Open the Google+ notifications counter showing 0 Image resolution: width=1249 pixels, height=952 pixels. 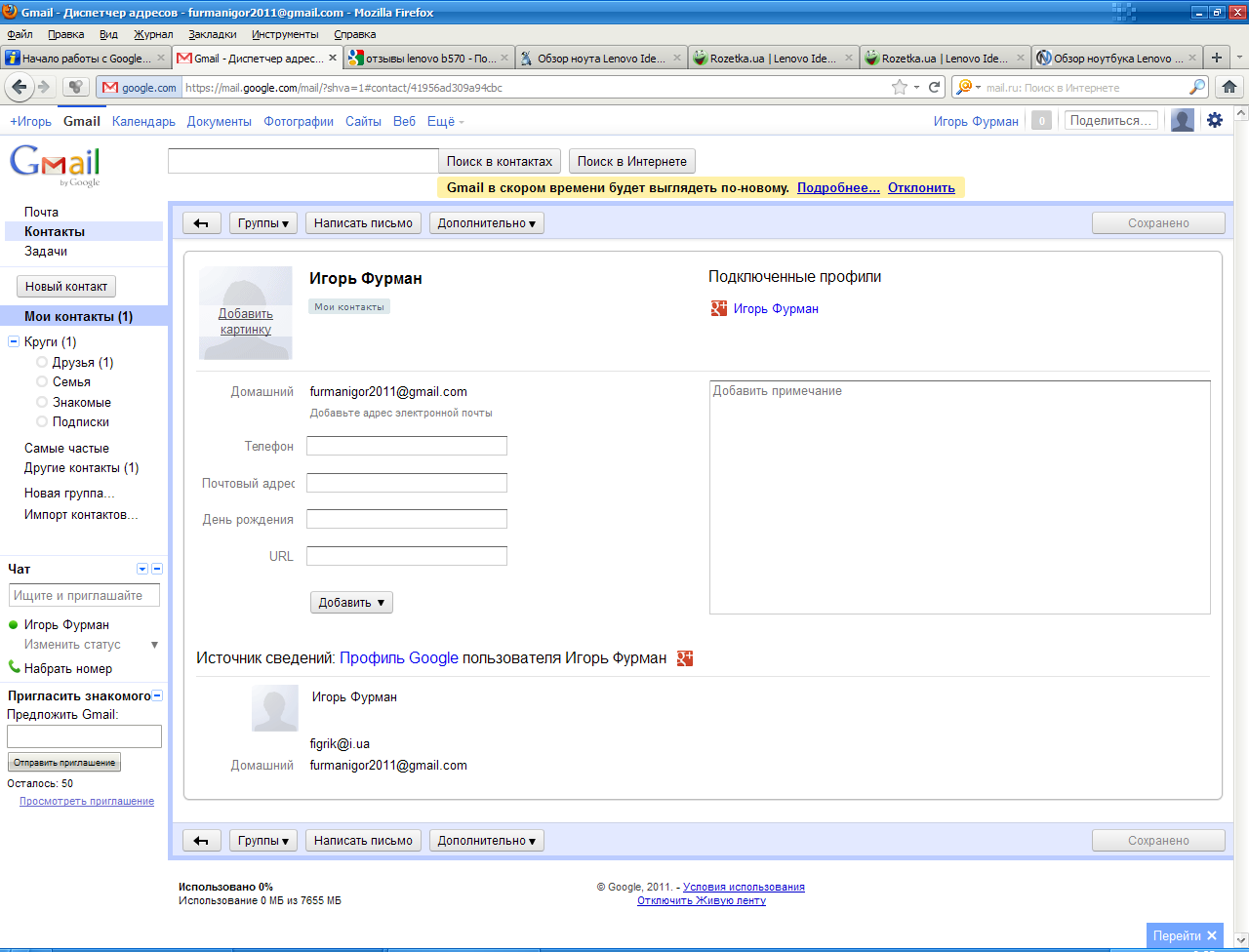click(1041, 121)
